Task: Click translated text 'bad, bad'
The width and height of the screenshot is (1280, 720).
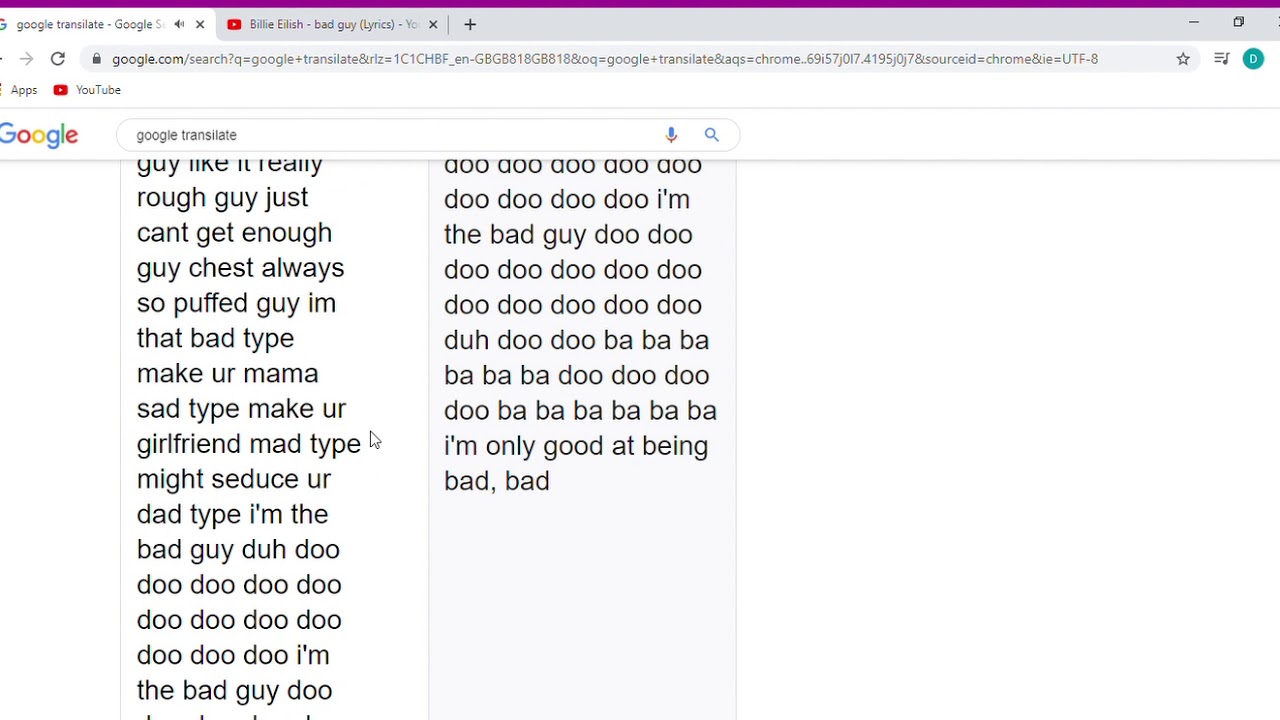Action: pyautogui.click(x=497, y=481)
